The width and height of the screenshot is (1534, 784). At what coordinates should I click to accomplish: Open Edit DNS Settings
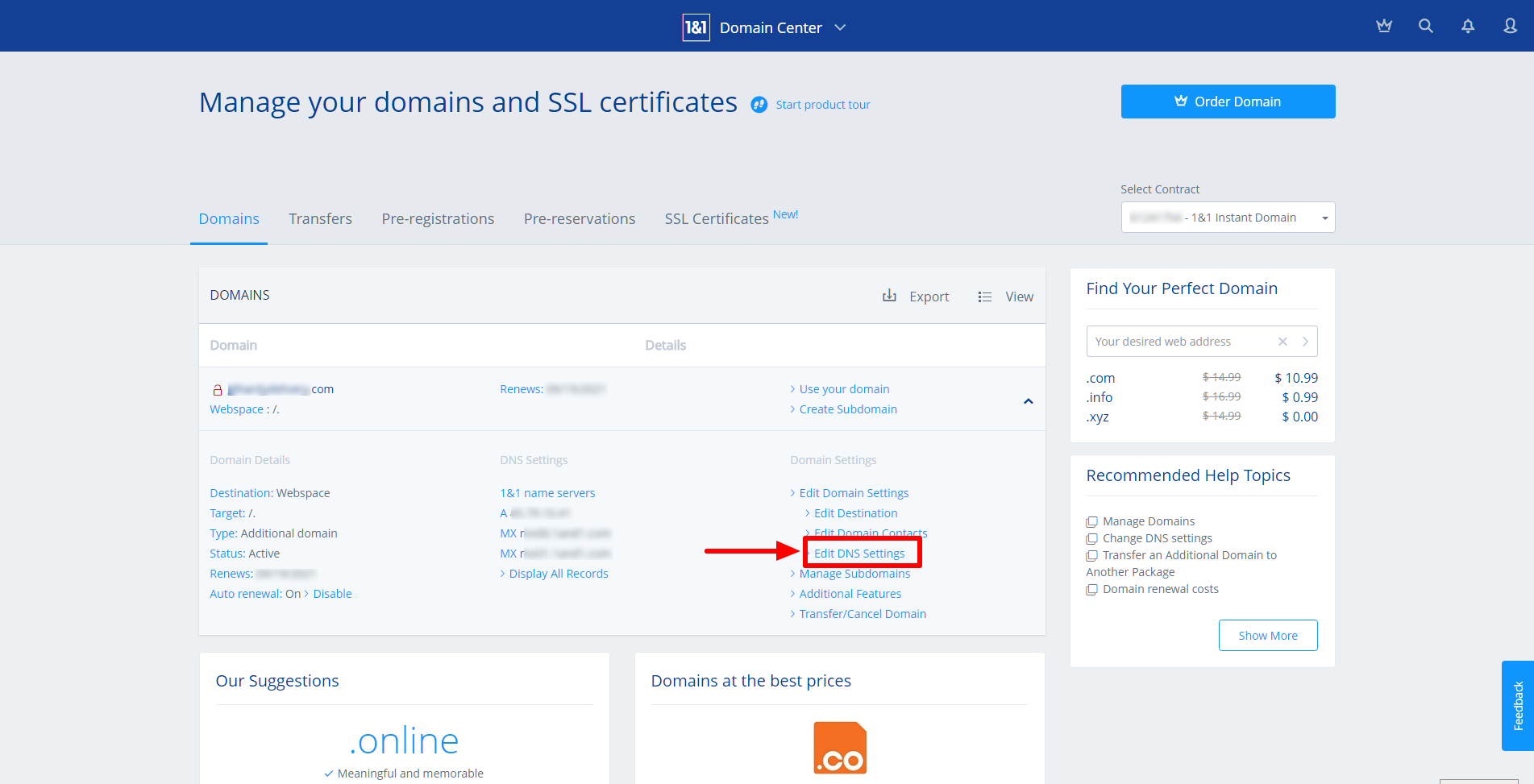[x=858, y=553]
